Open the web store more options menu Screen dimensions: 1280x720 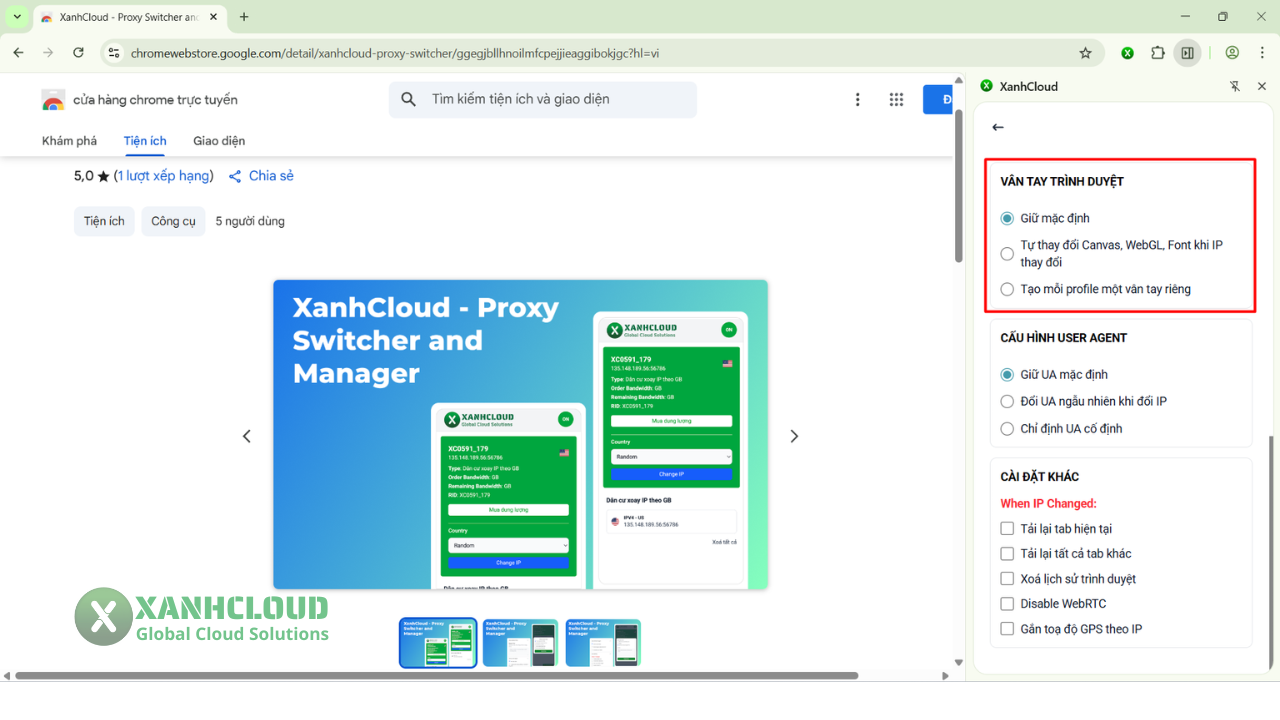[857, 100]
